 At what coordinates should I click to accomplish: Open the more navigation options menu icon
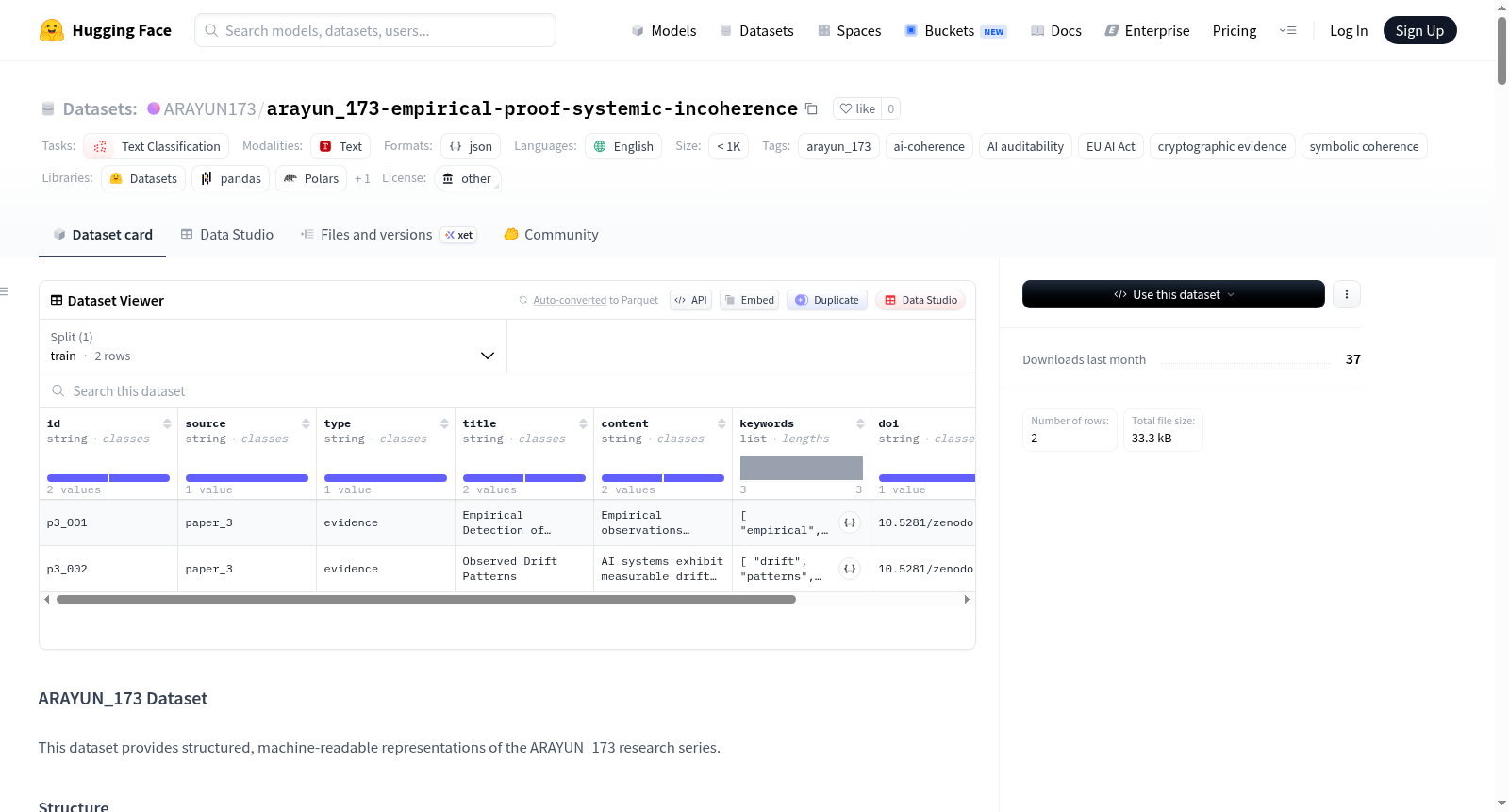click(x=1287, y=30)
